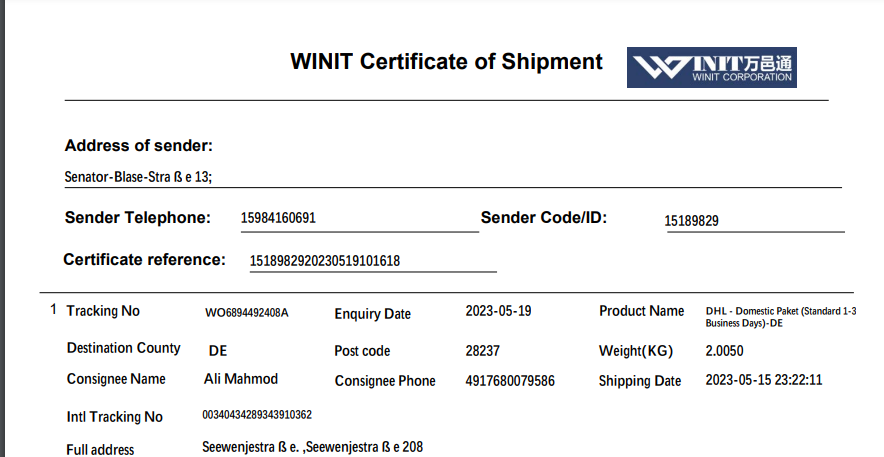Click the row number 1 beside Tracking No
Viewport: 884px width, 457px height.
pos(53,310)
